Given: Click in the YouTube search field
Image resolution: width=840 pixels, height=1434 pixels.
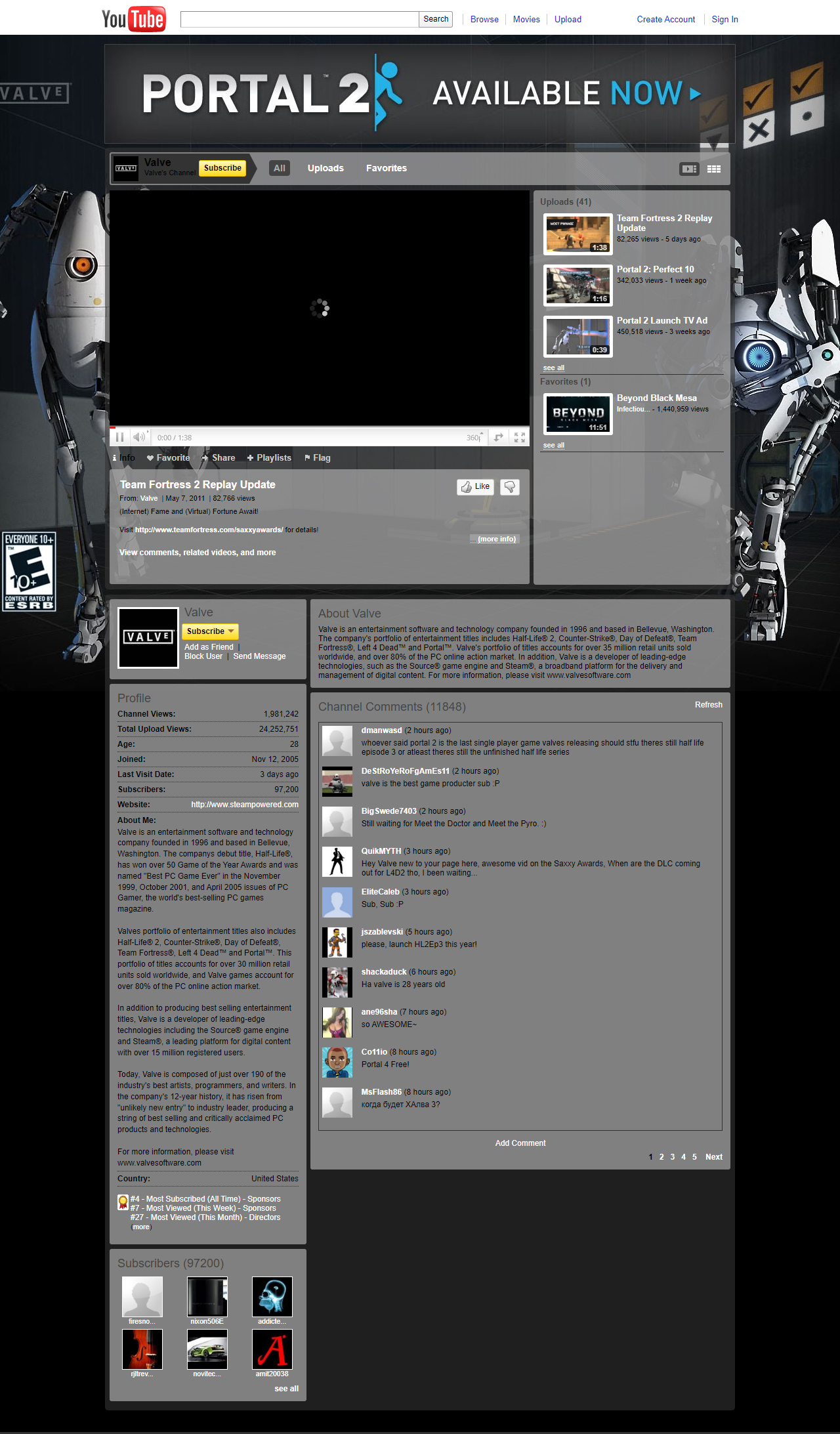Looking at the screenshot, I should point(300,19).
